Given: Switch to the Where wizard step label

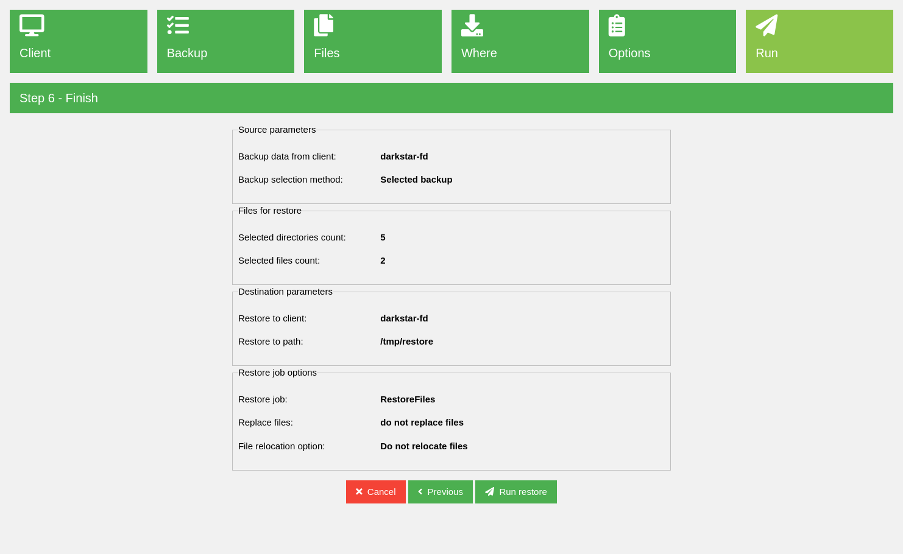Looking at the screenshot, I should click(479, 53).
